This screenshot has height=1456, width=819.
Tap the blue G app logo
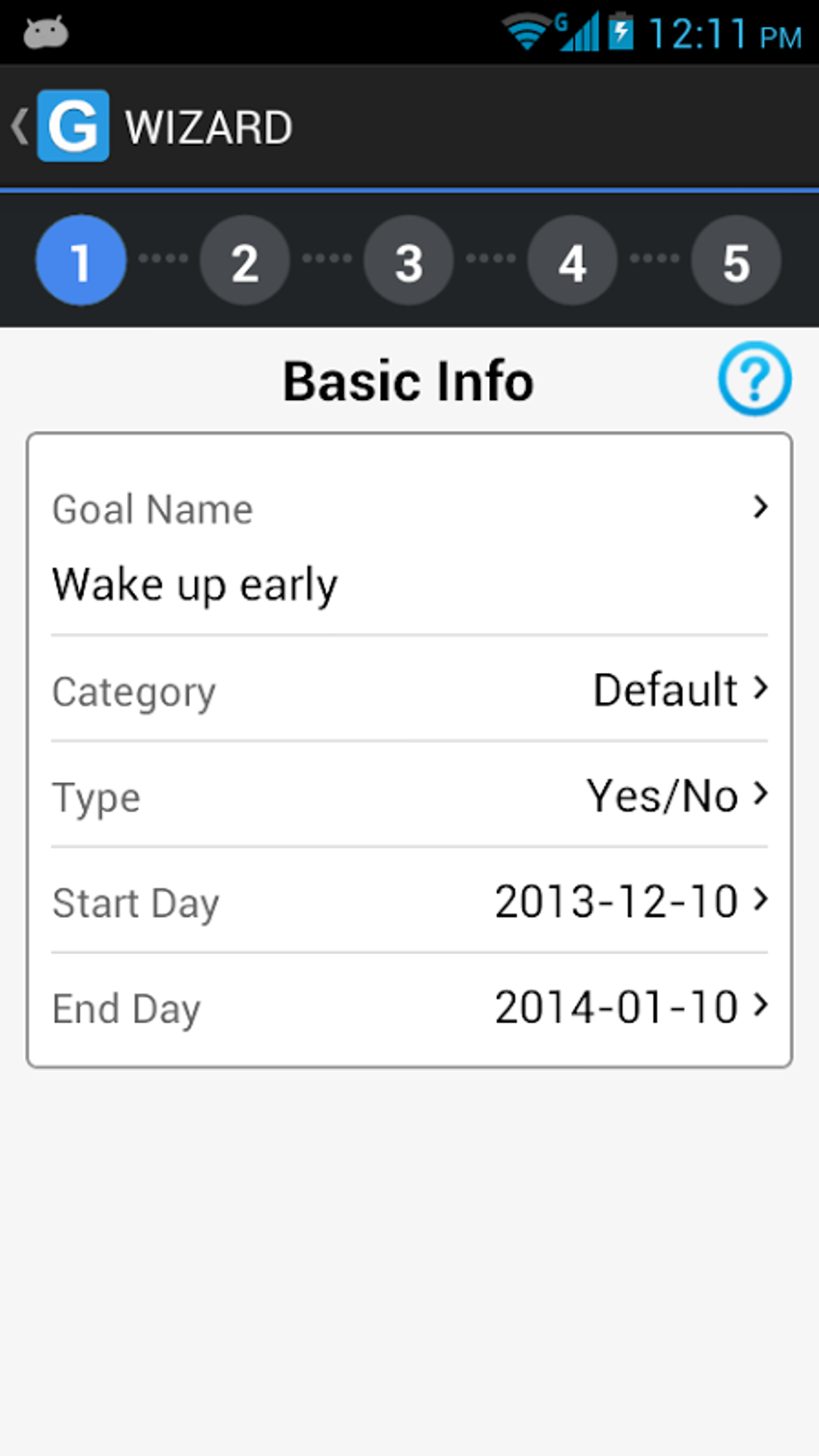[x=73, y=126]
